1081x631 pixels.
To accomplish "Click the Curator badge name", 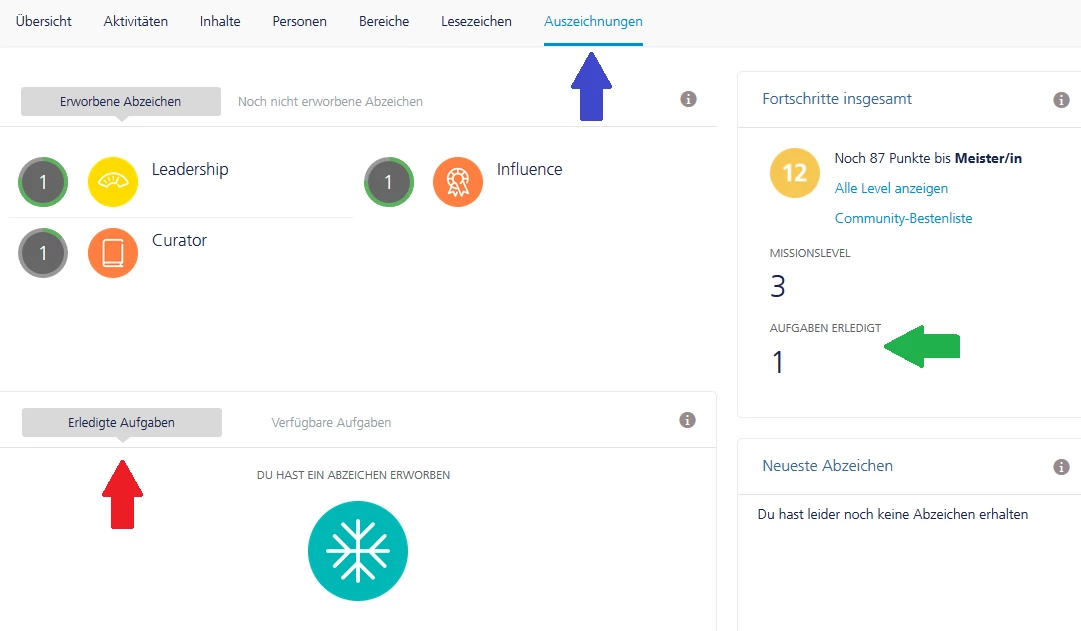I will tap(179, 240).
